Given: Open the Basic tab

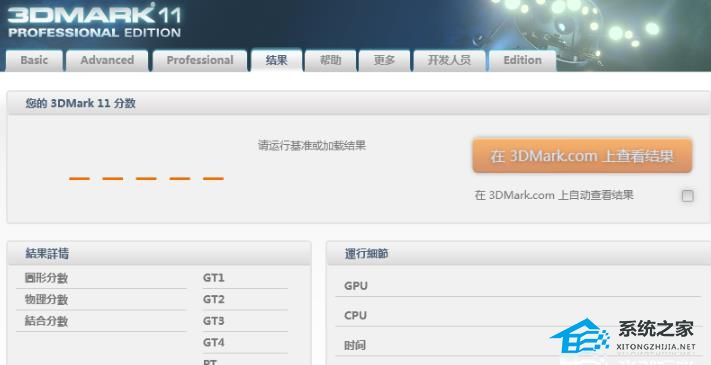Looking at the screenshot, I should tap(34, 60).
